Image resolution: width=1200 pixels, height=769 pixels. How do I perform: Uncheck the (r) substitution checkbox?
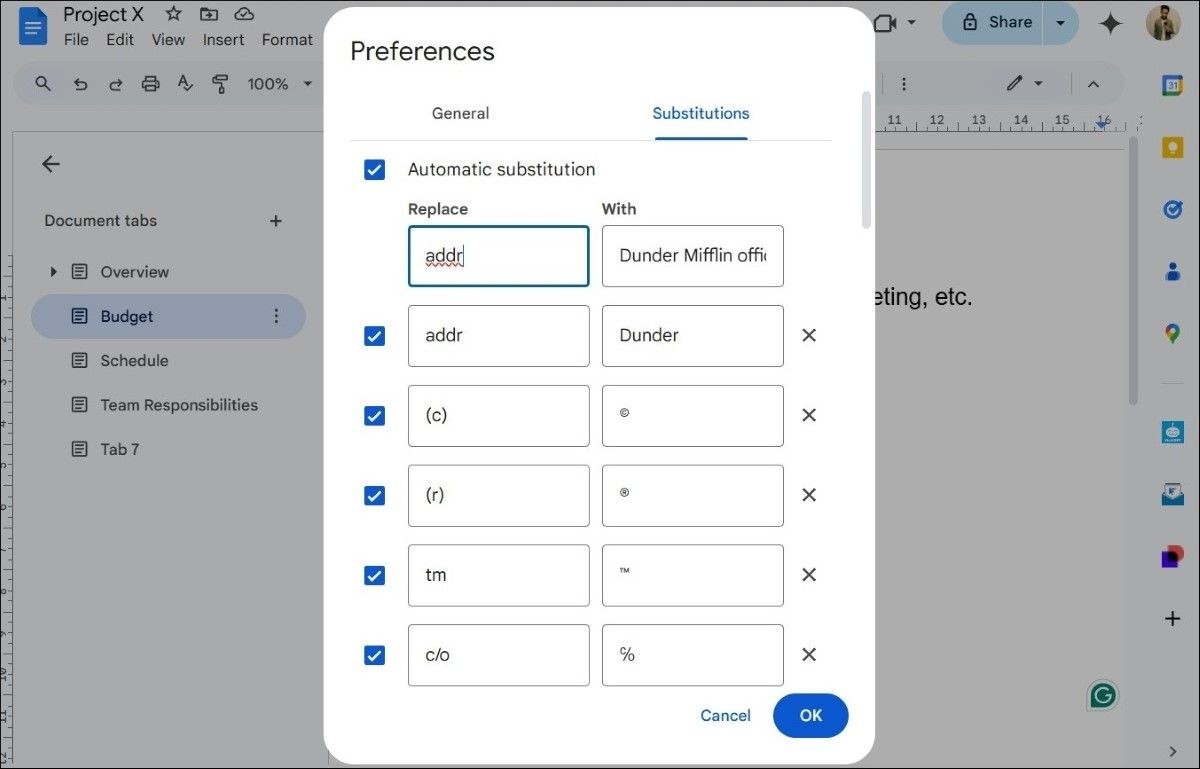(374, 495)
